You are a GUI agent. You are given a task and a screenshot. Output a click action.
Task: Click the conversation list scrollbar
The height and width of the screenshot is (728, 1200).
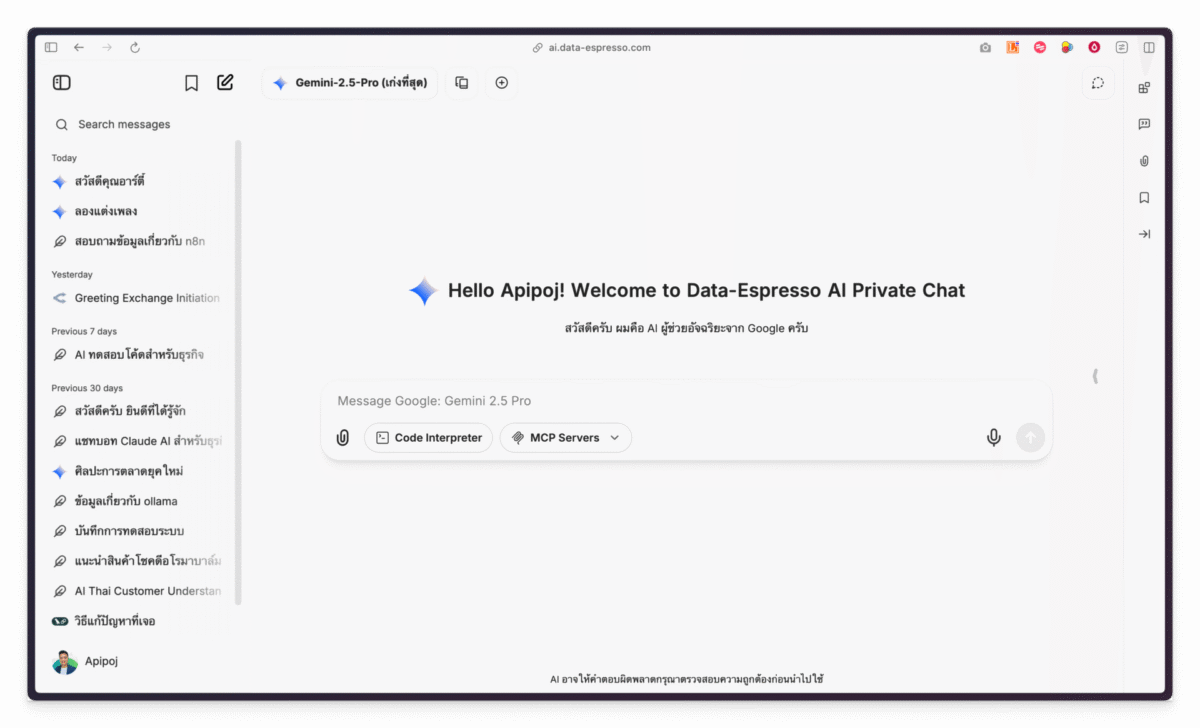pos(238,372)
